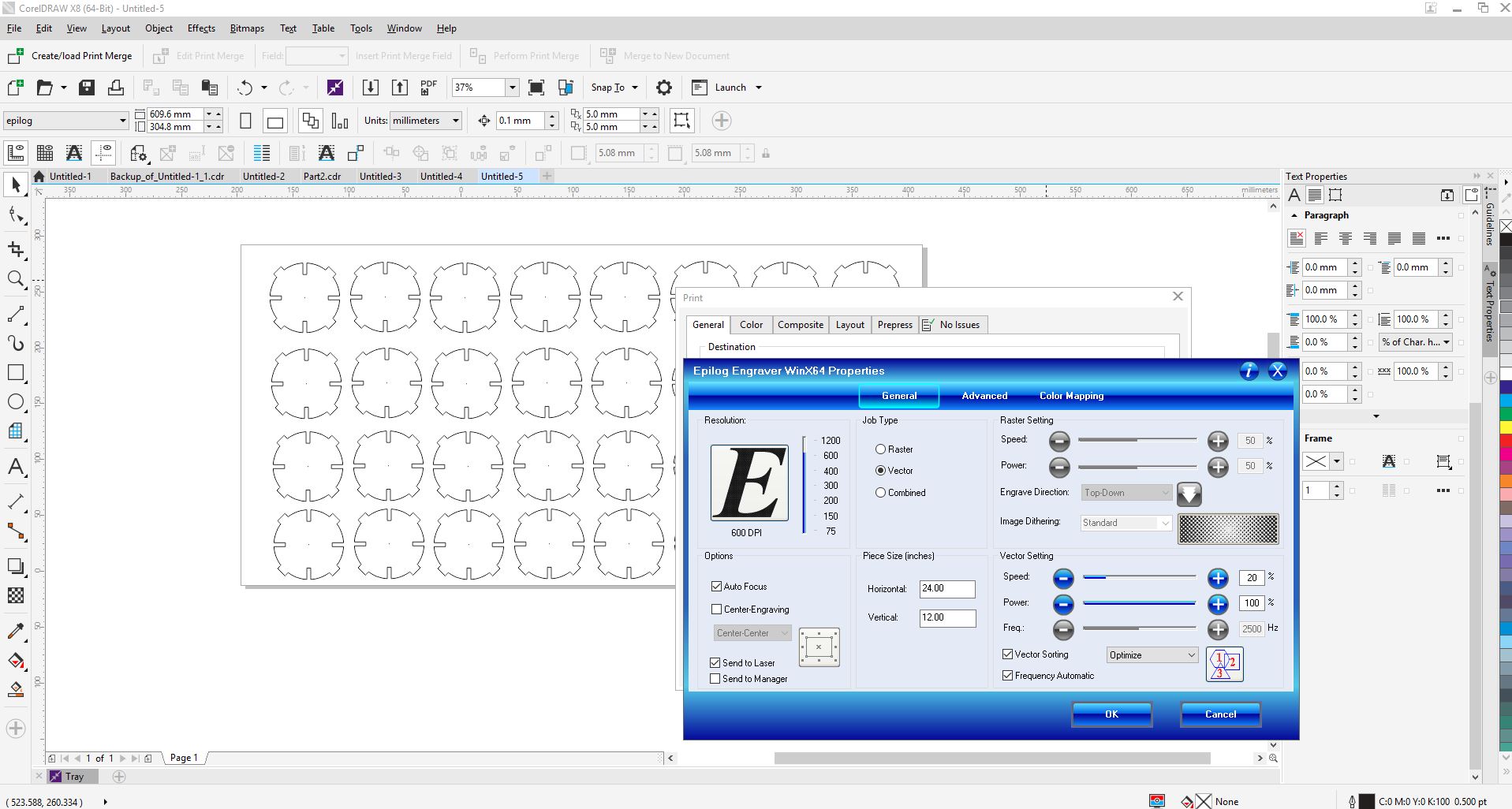Open the Frame type dropdown
Screen dimensions: 1512x809
coord(1336,461)
